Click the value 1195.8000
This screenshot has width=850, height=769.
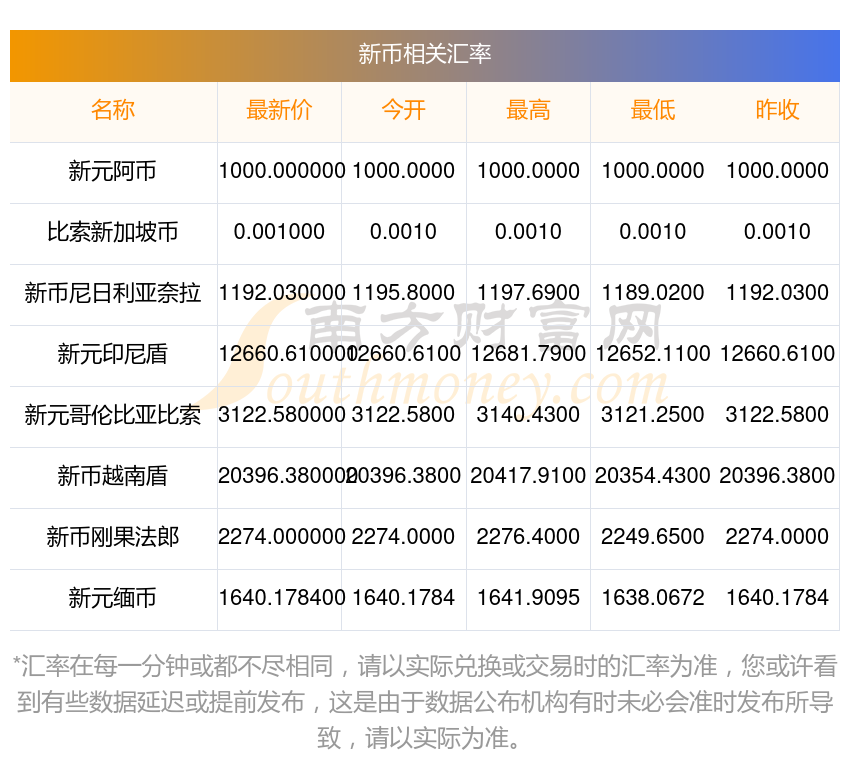point(403,293)
